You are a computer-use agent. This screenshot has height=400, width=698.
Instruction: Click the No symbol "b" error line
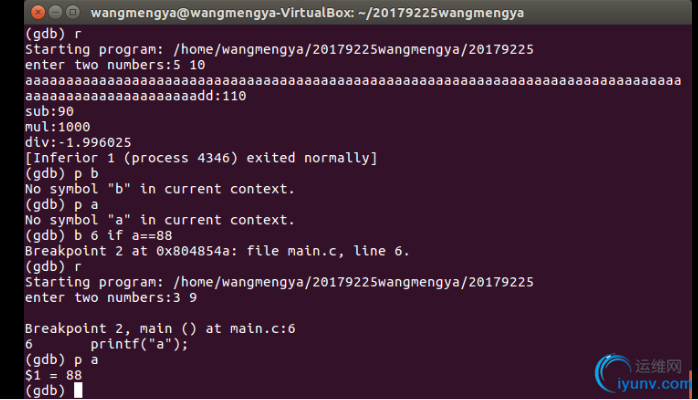click(159, 189)
